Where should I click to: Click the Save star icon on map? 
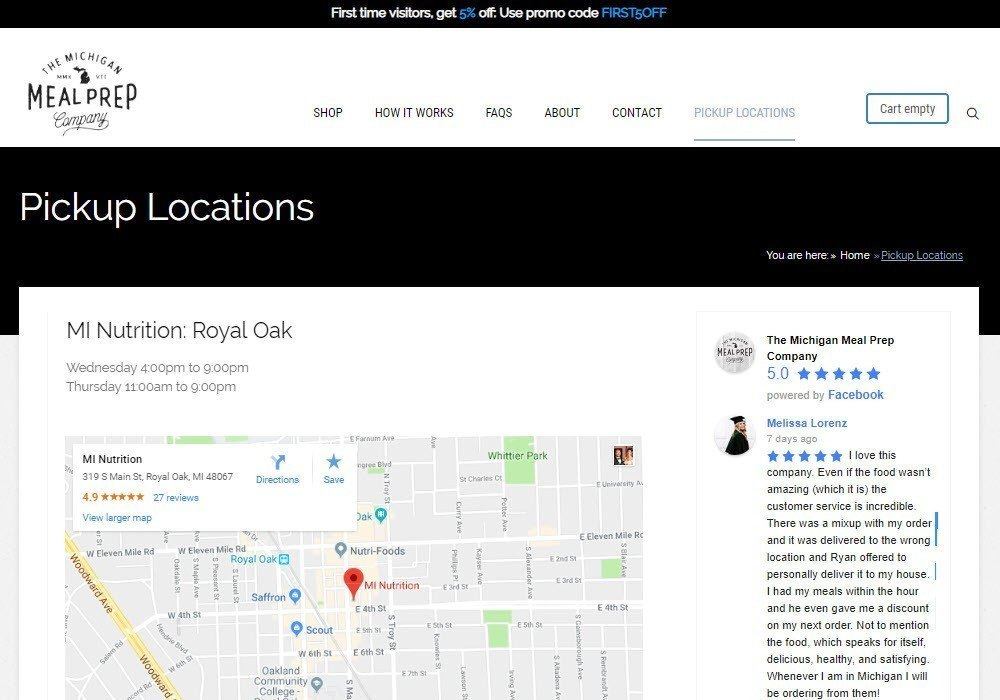click(x=334, y=461)
